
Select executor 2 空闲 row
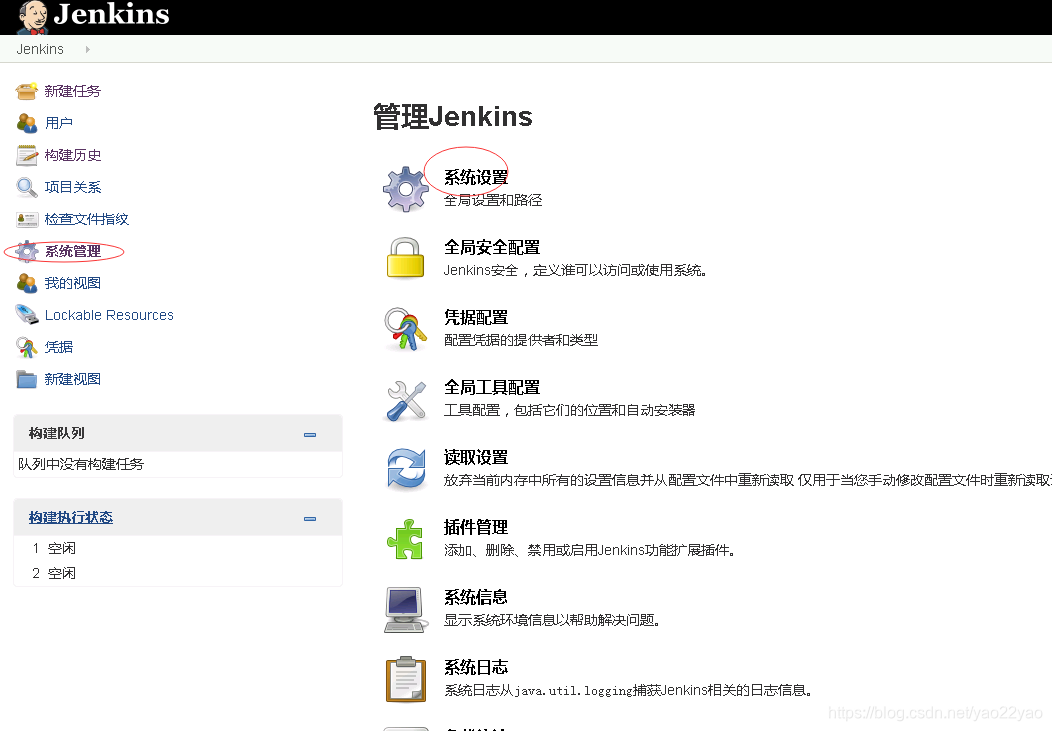(178, 573)
